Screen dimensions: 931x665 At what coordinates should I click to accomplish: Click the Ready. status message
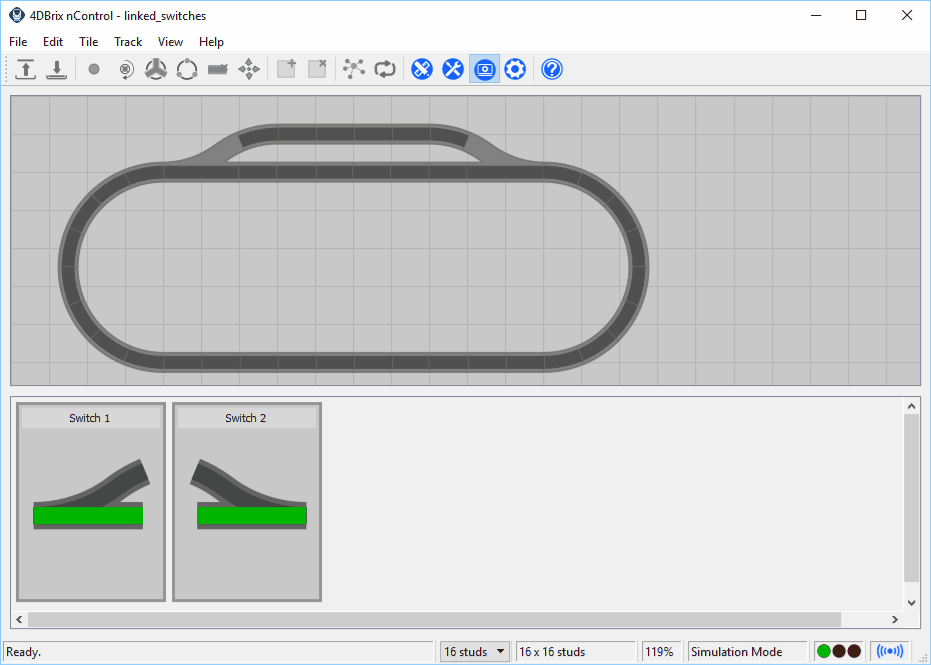pyautogui.click(x=24, y=652)
